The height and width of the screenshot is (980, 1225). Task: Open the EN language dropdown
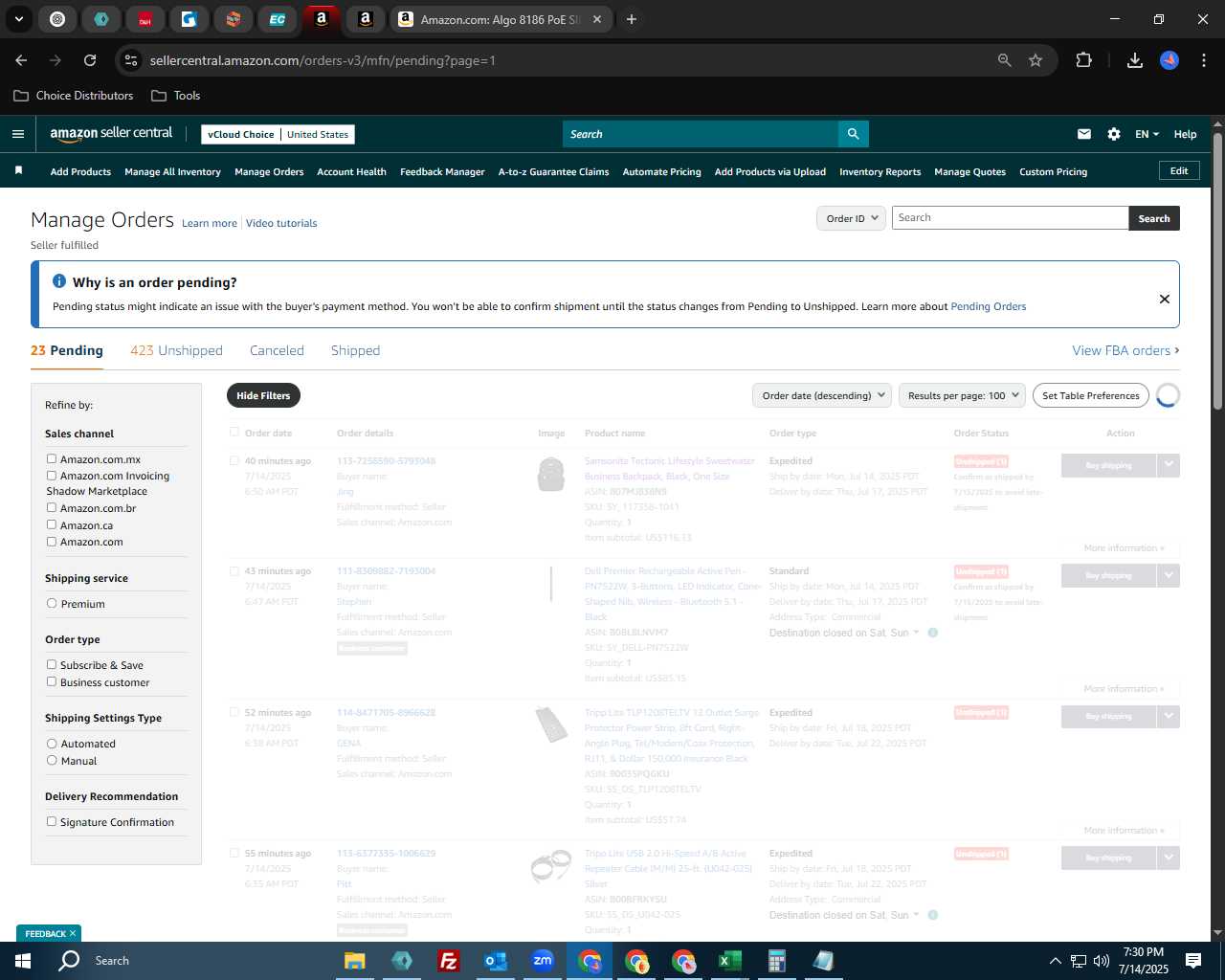coord(1147,134)
